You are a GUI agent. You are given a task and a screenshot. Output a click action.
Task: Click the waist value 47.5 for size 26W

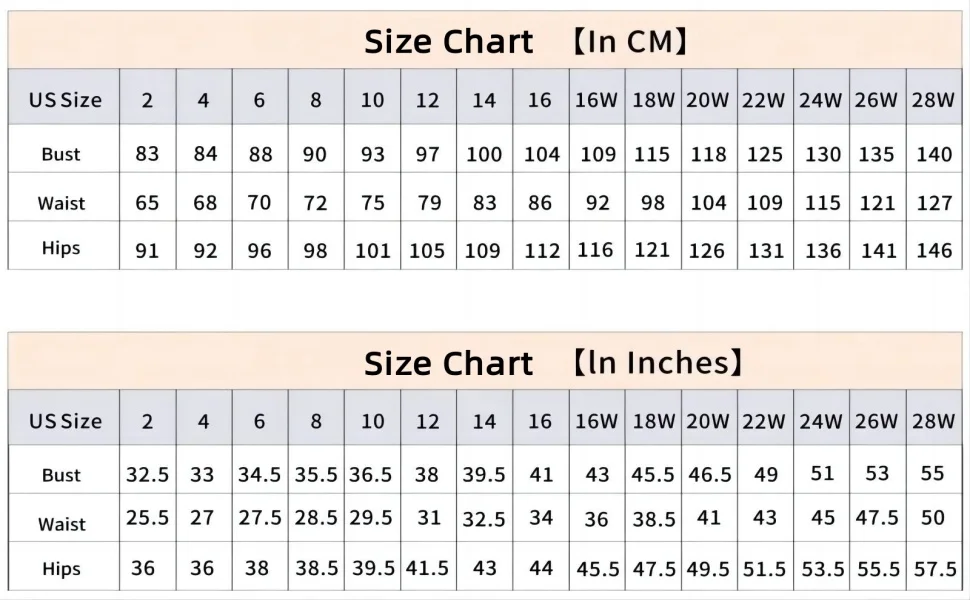pos(877,517)
